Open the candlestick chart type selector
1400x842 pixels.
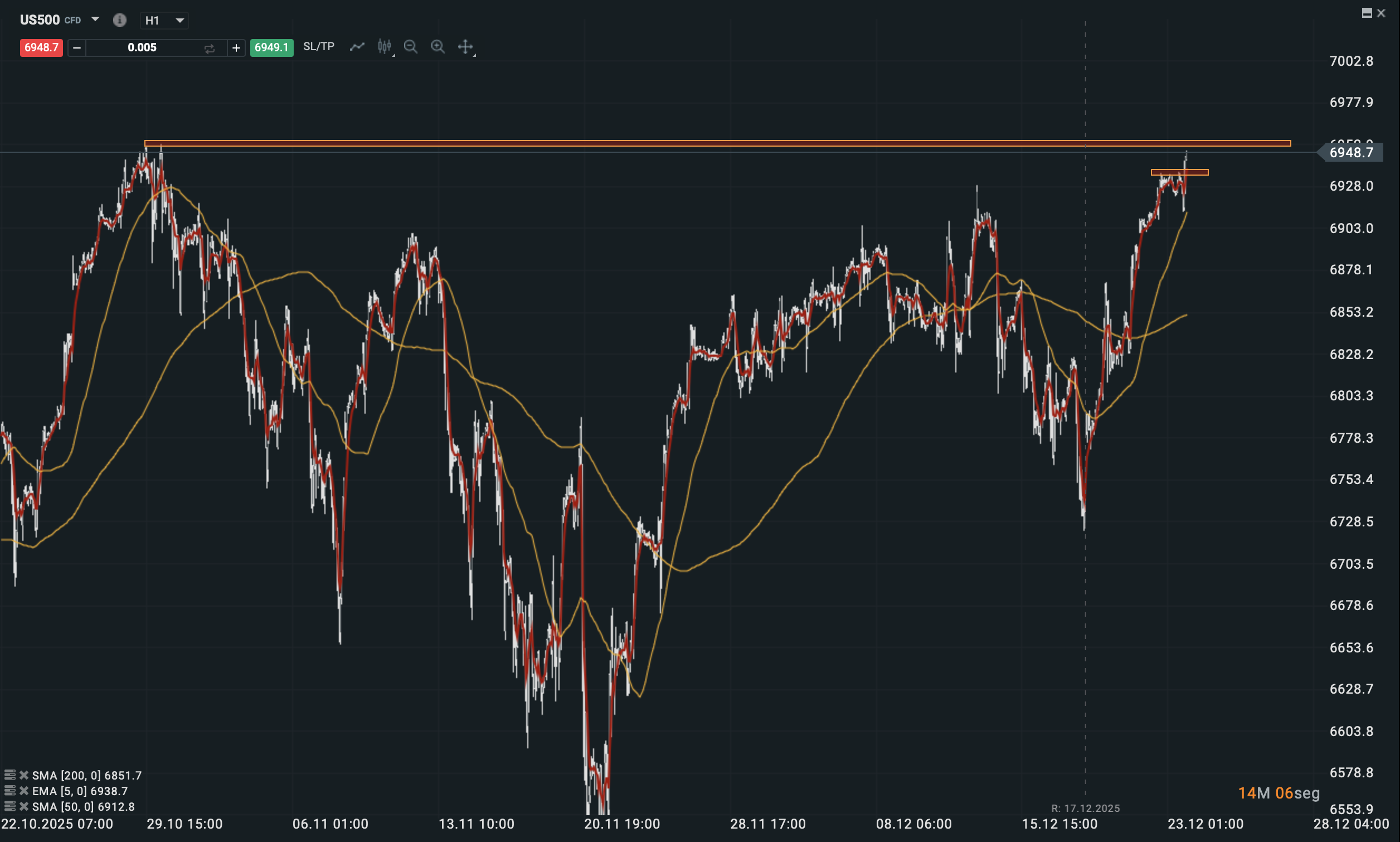click(385, 47)
